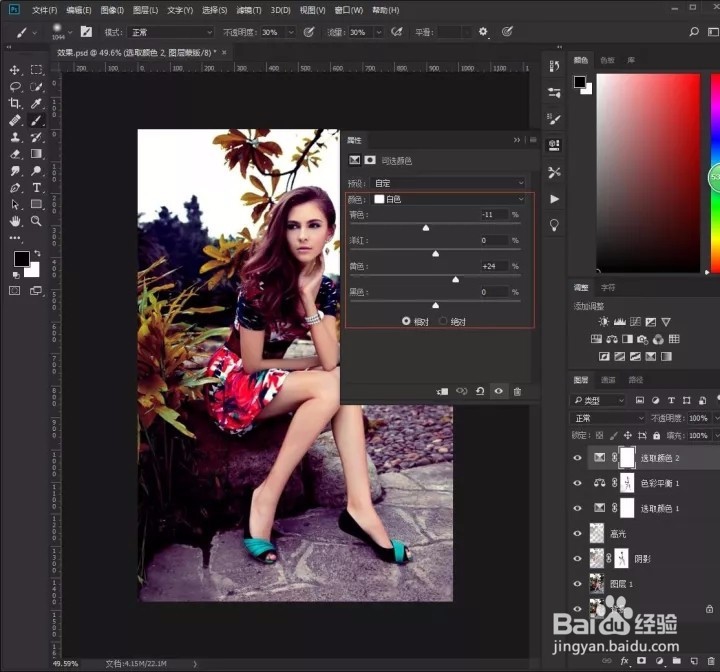Image resolution: width=720 pixels, height=672 pixels.
Task: Click the 选取颜色 2 layer mask thumbnail
Action: click(x=627, y=458)
